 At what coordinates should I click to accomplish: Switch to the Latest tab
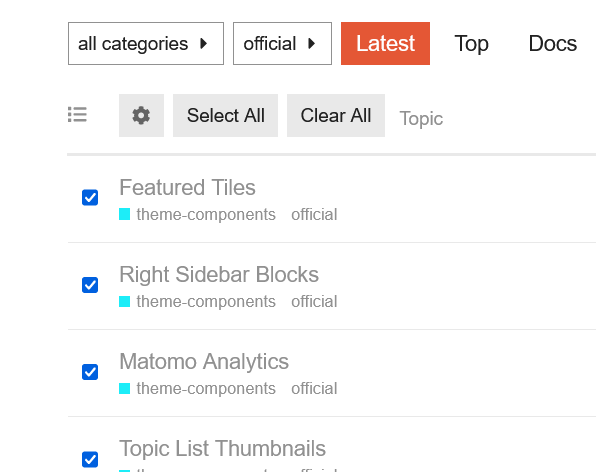pyautogui.click(x=385, y=44)
